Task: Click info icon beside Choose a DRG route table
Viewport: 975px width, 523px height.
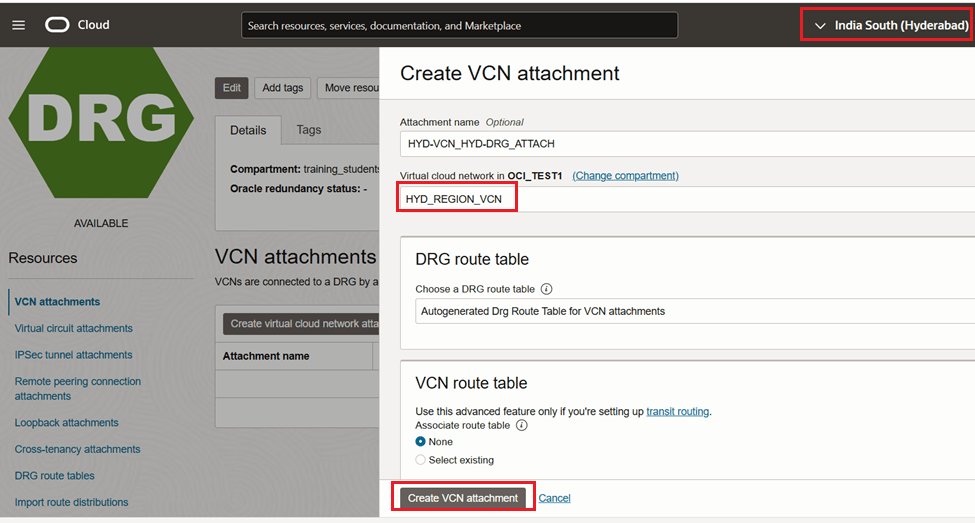Action: tap(547, 289)
